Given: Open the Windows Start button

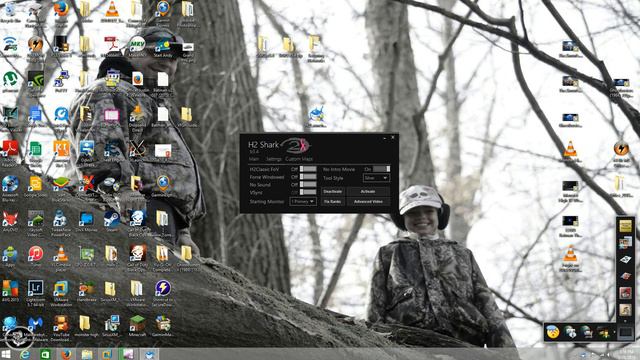Looking at the screenshot, I should point(6,354).
